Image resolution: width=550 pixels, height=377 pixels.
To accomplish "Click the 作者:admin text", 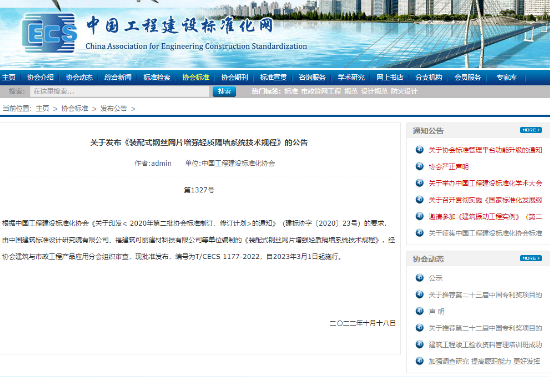I will point(153,163).
